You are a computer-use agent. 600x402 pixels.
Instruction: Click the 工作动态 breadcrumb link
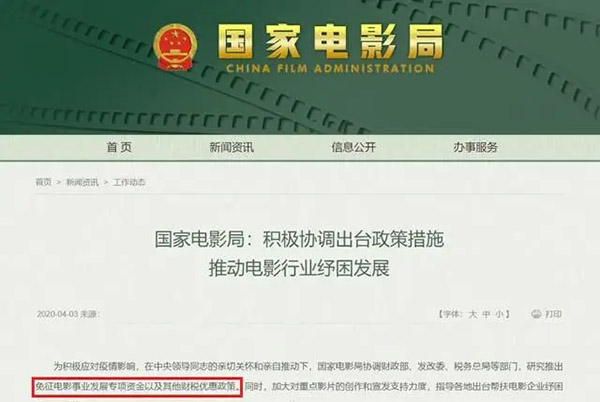point(129,182)
